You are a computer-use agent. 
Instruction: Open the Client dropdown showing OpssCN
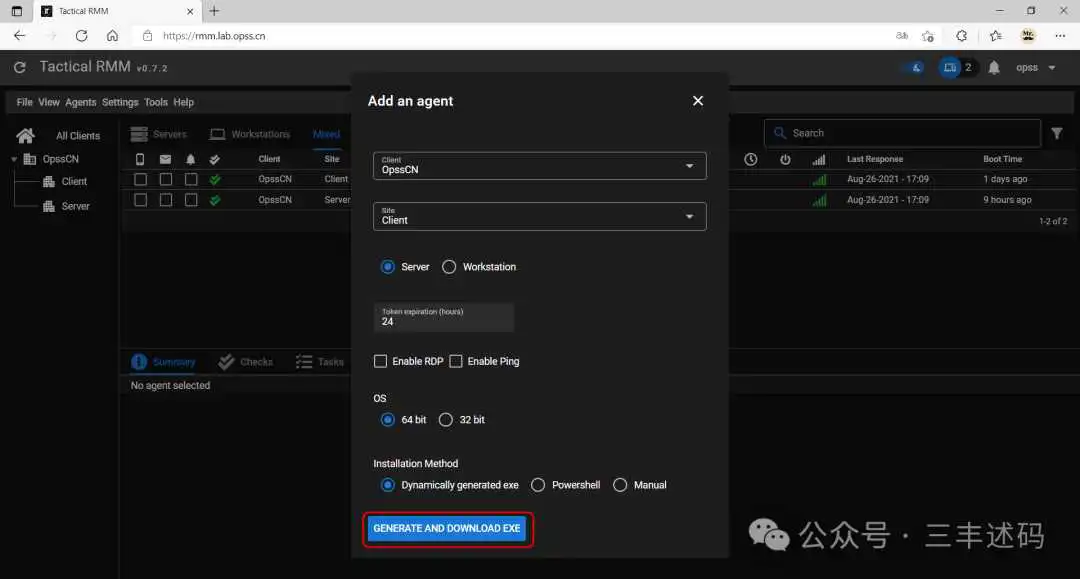pos(539,165)
